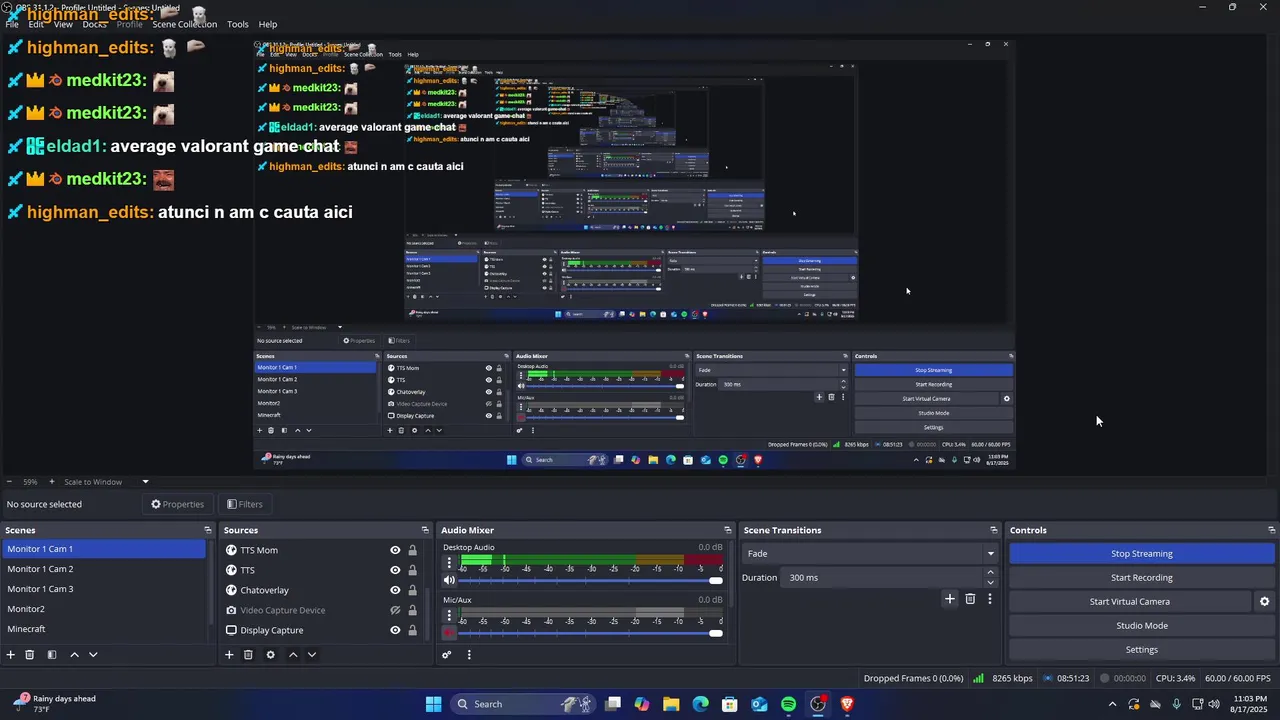The height and width of the screenshot is (720, 1280).
Task: Open the Scene Collection menu
Action: pyautogui.click(x=185, y=24)
